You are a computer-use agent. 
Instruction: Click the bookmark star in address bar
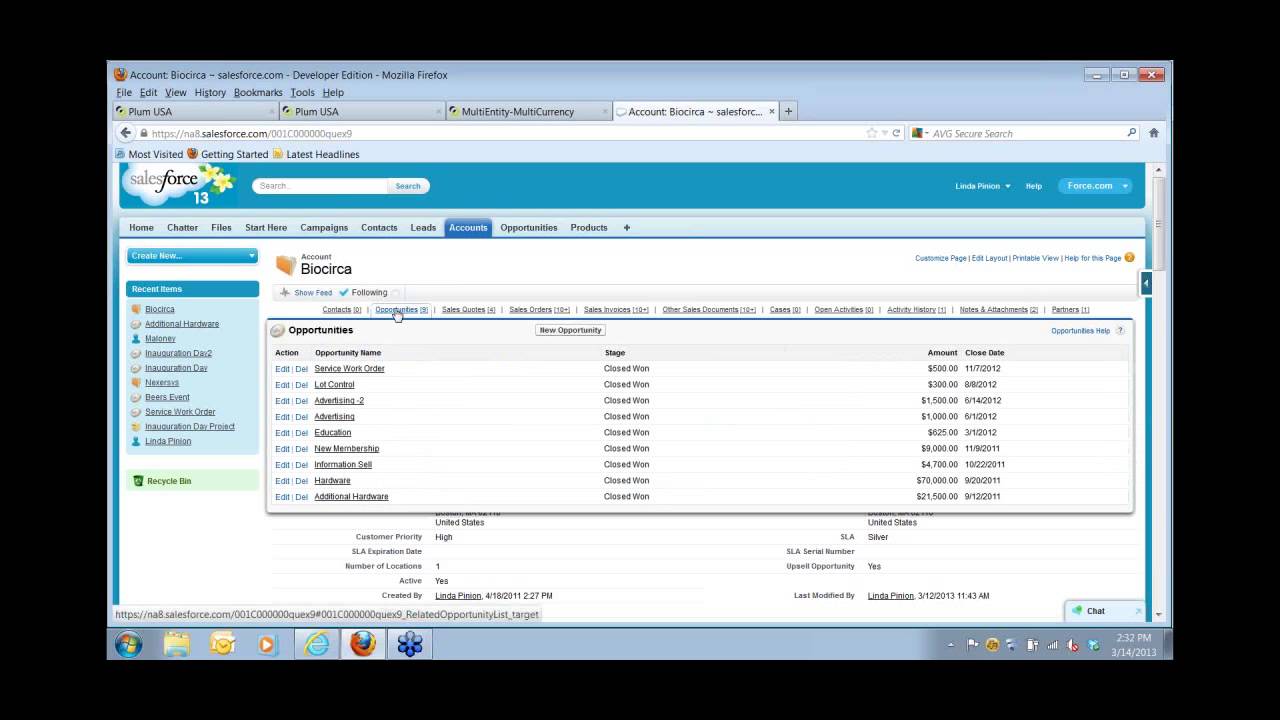tap(872, 133)
